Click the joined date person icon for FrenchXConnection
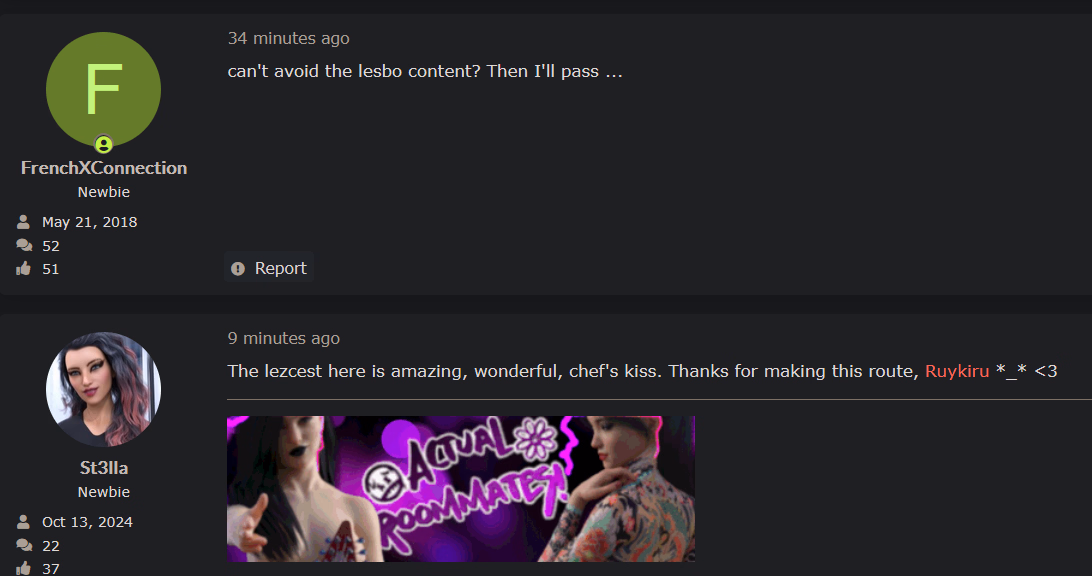 [24, 222]
